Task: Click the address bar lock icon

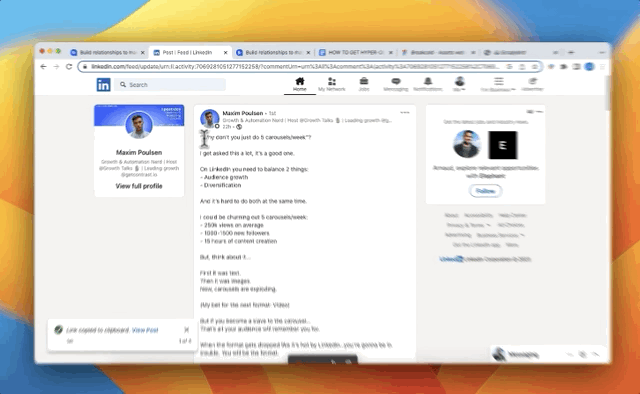Action: (85, 67)
